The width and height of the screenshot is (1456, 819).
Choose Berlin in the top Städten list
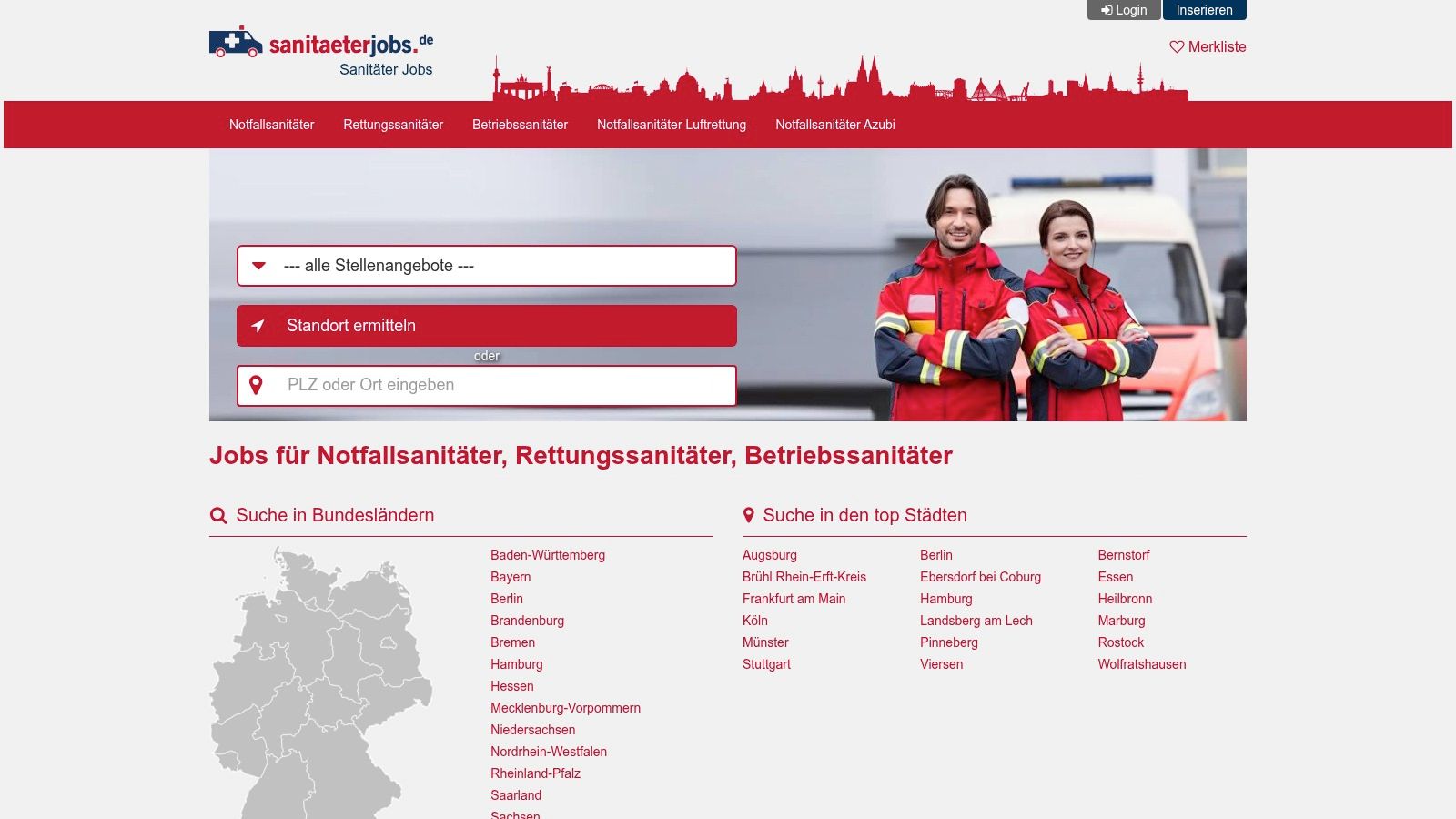tap(936, 555)
